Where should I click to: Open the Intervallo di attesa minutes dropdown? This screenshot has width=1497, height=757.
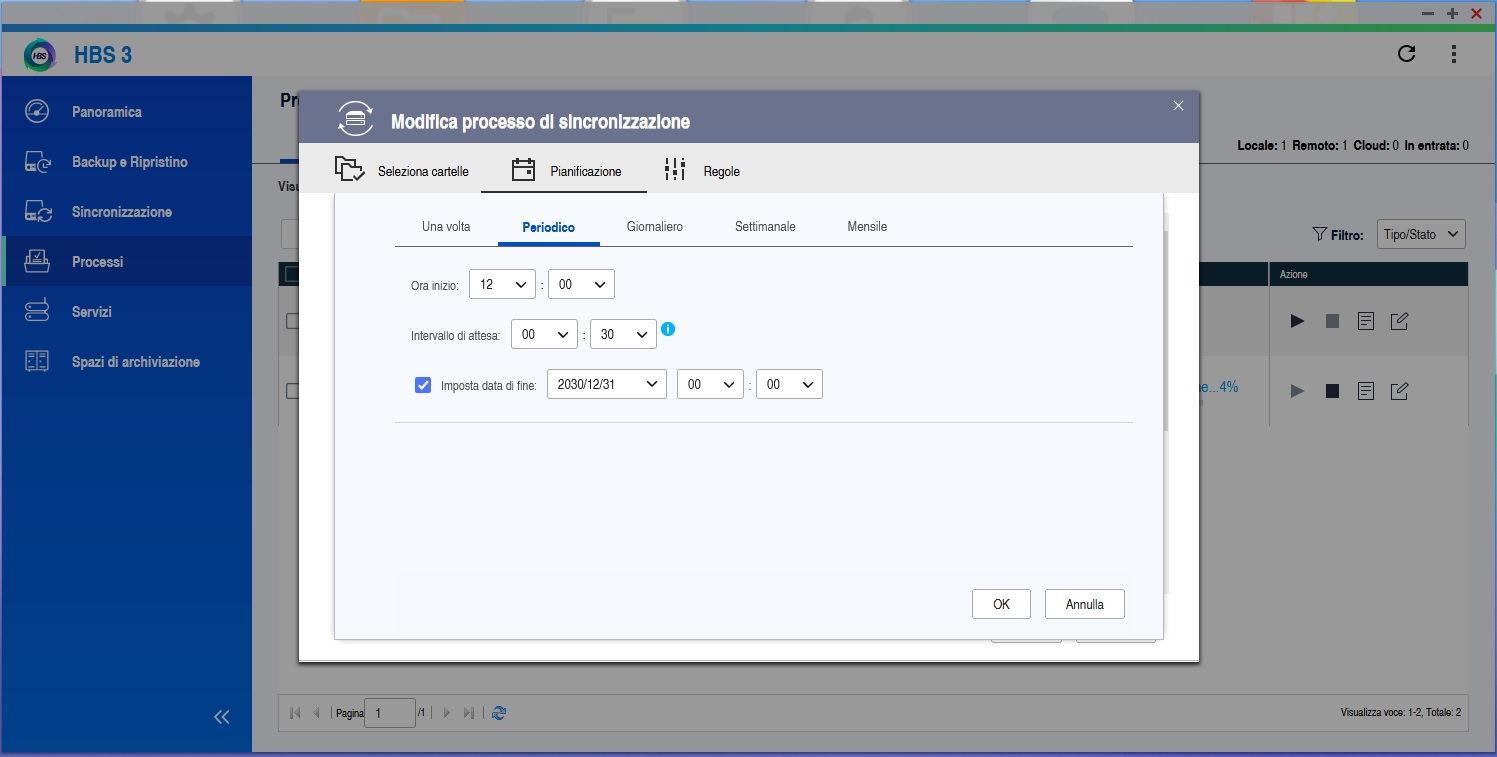623,334
